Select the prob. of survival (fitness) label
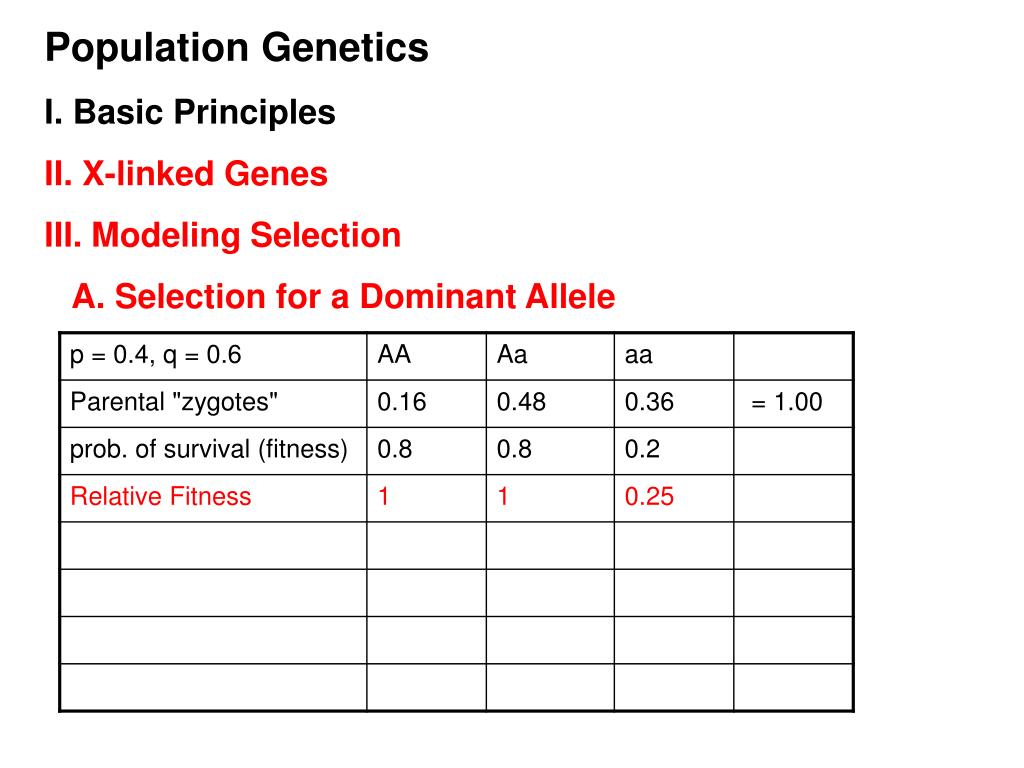 pos(208,449)
